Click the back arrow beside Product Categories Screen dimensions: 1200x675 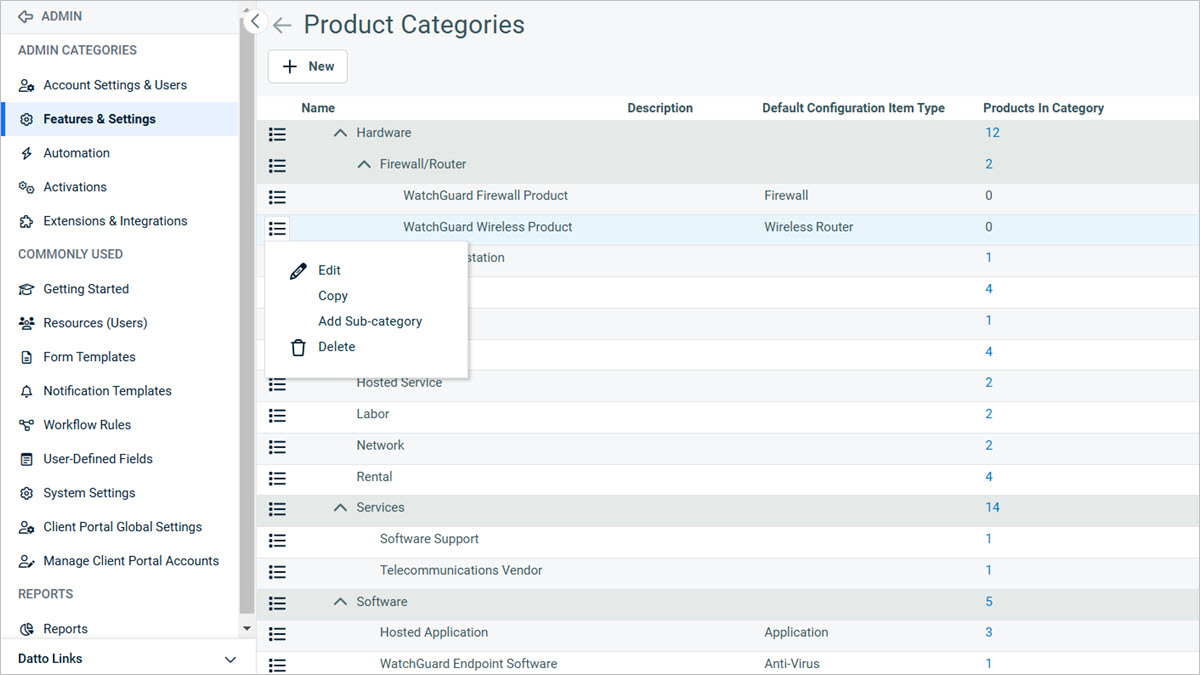(282, 26)
